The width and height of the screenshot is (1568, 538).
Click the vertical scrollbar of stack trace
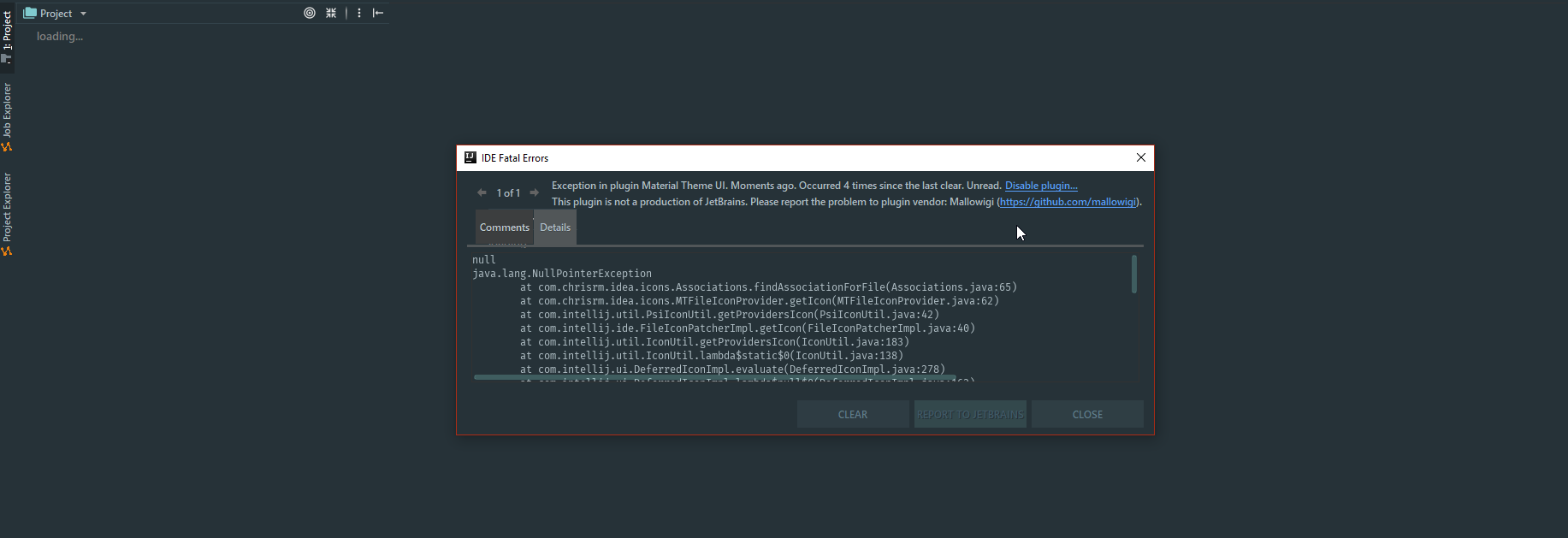[x=1134, y=275]
